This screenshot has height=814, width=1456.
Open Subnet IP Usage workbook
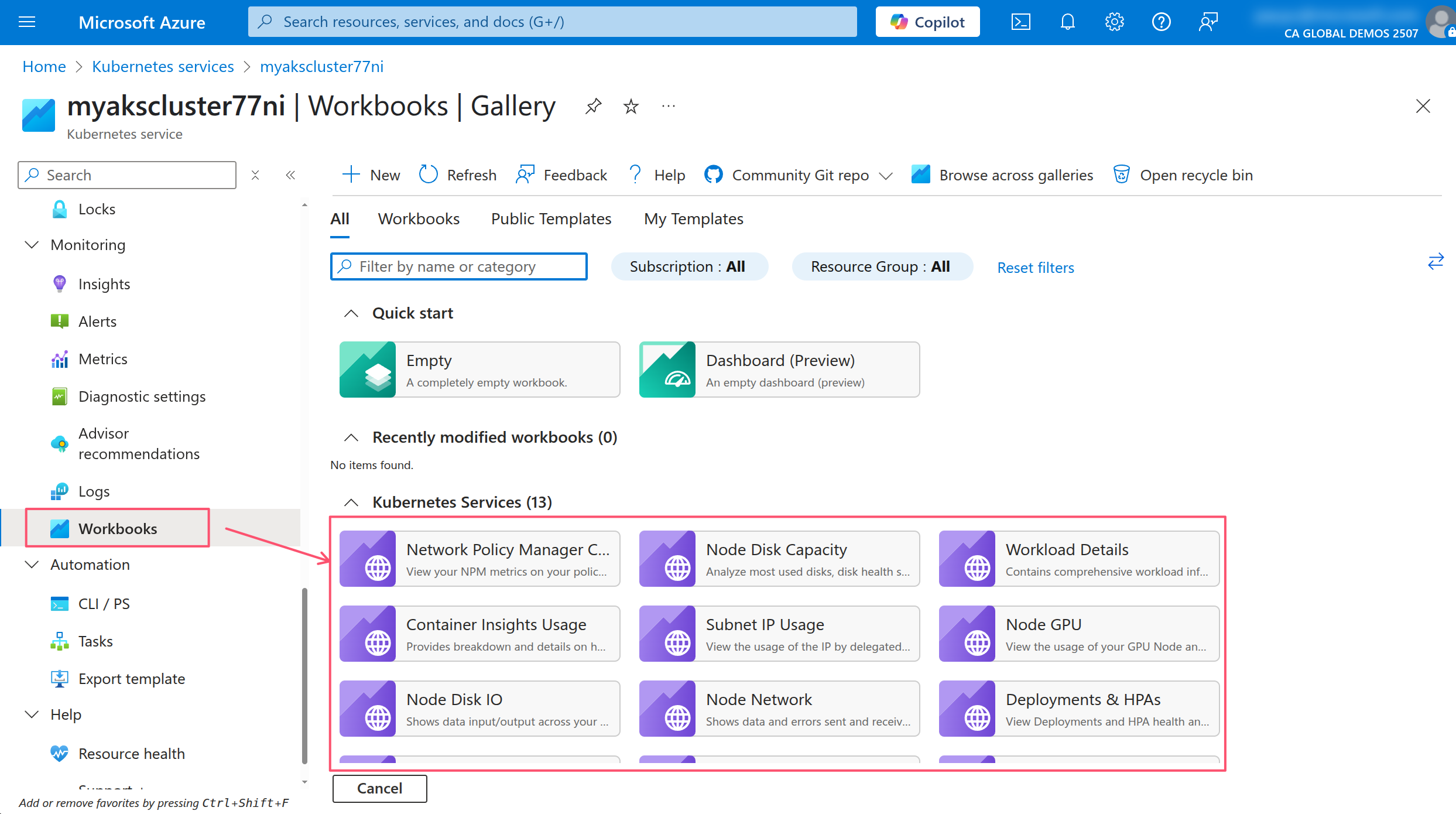click(779, 634)
